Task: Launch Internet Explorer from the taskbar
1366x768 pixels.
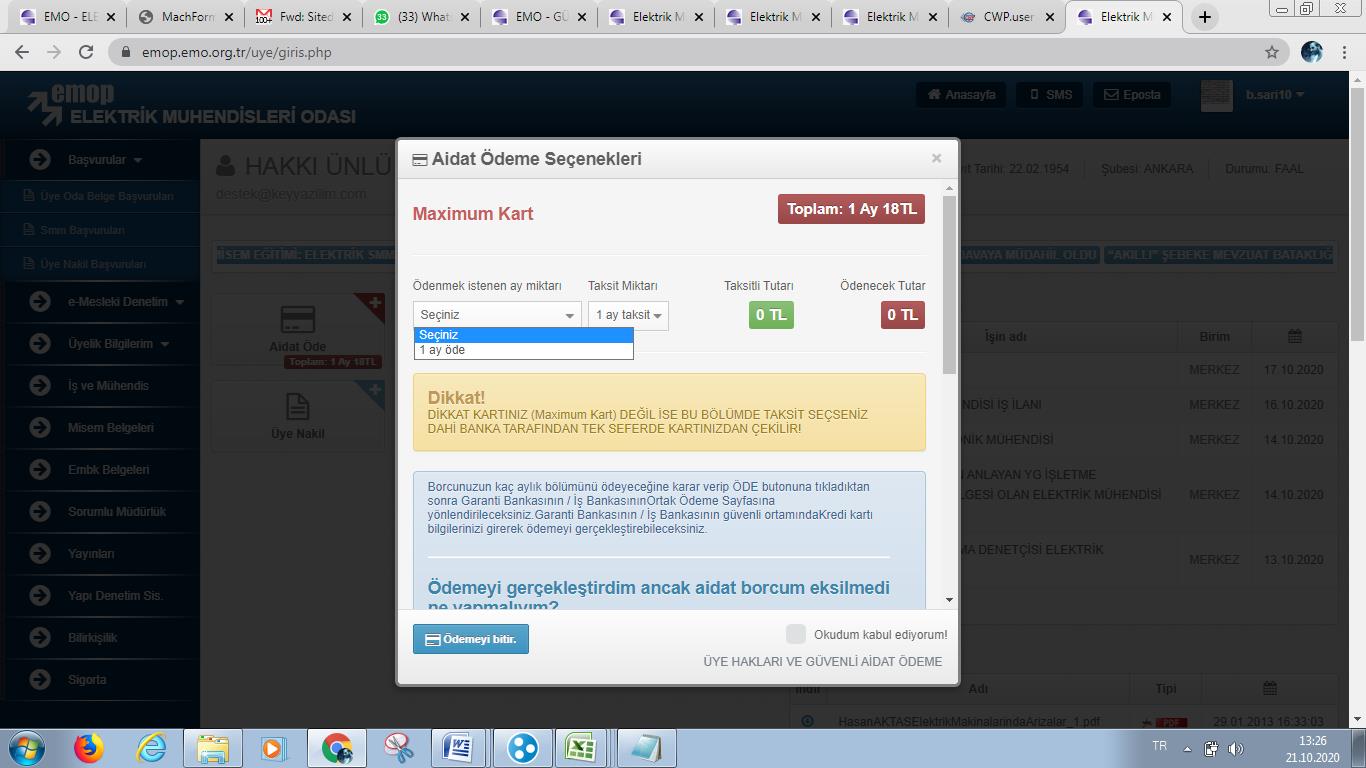Action: pyautogui.click(x=151, y=748)
